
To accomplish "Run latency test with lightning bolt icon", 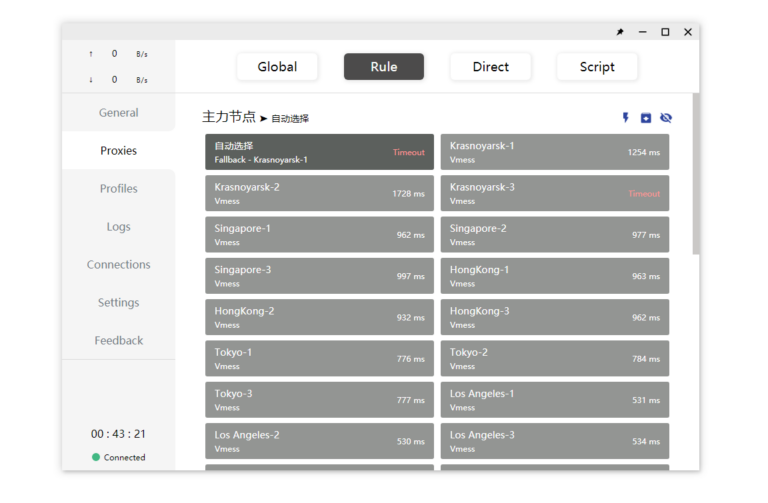I will point(626,118).
